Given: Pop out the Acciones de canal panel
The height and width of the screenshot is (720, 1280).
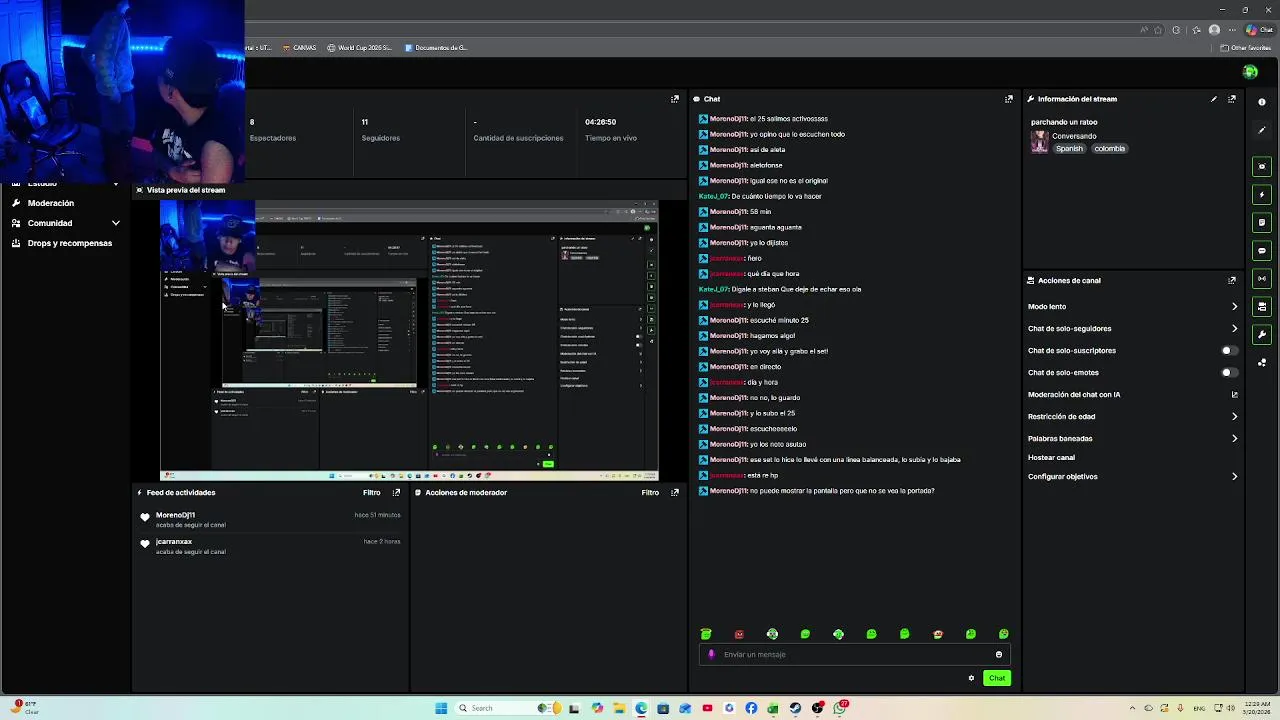Looking at the screenshot, I should [1232, 280].
